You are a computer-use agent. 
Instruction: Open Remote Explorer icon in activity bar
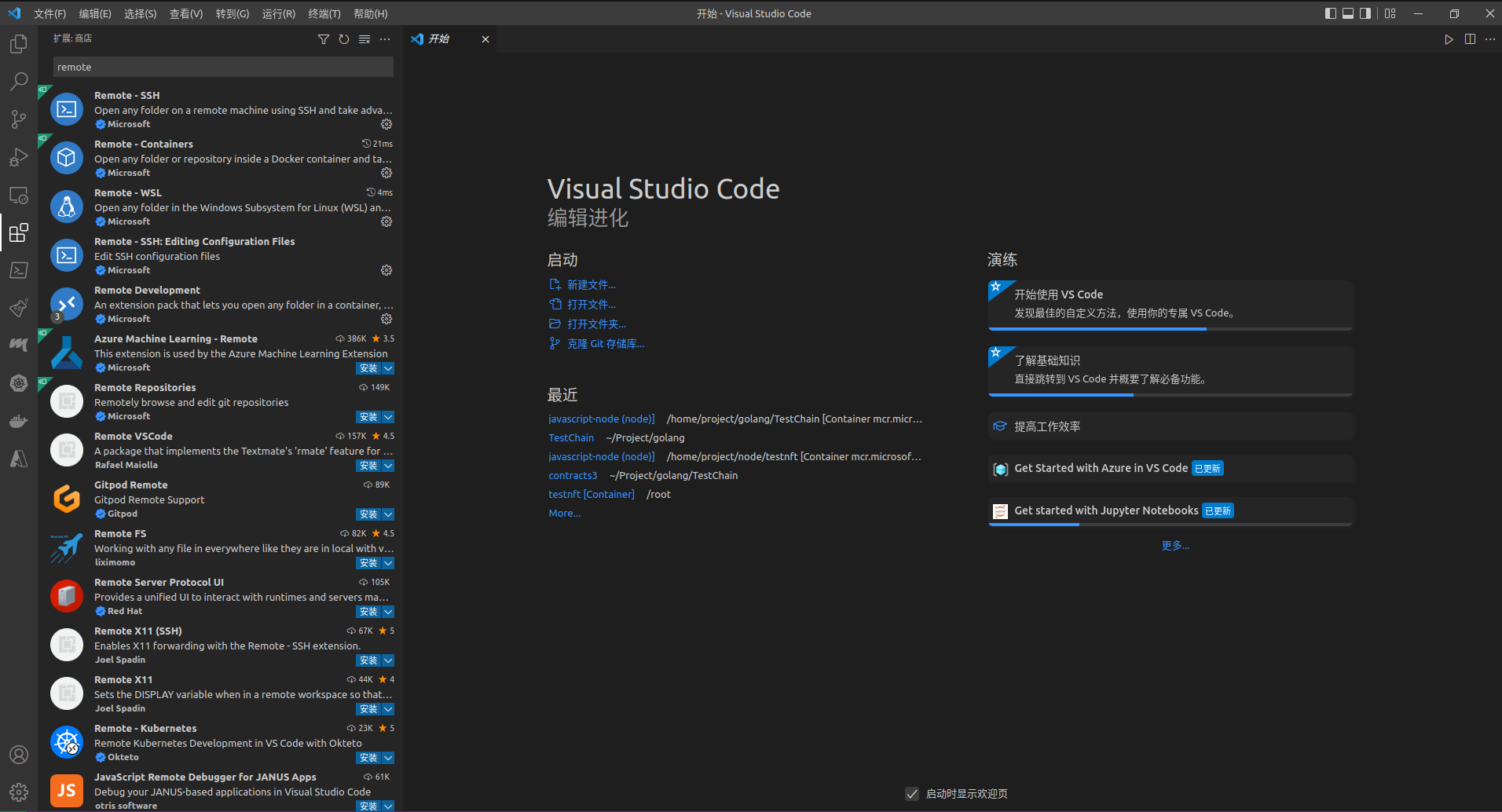pos(19,195)
